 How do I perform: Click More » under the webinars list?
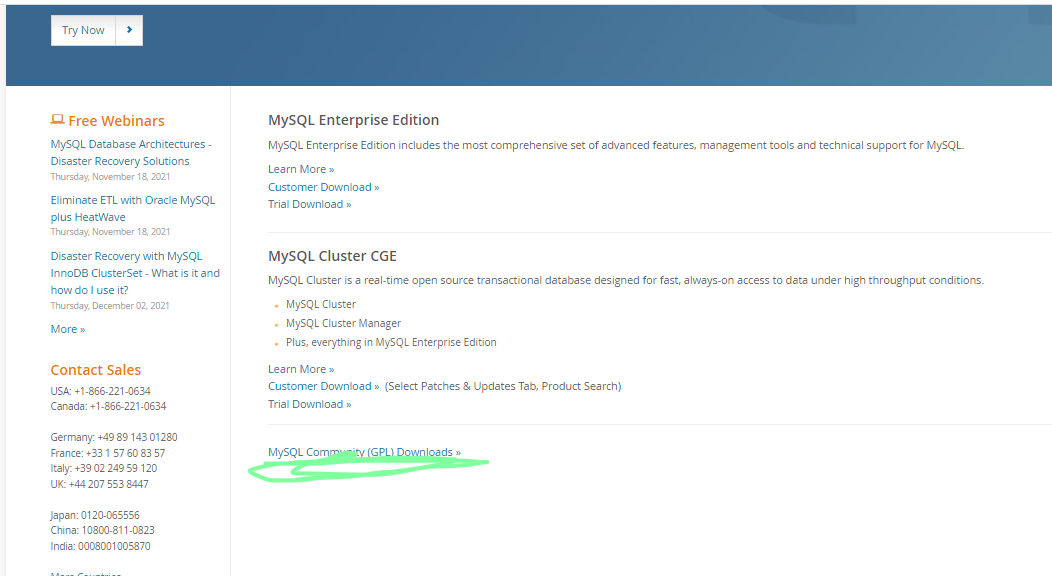(68, 329)
